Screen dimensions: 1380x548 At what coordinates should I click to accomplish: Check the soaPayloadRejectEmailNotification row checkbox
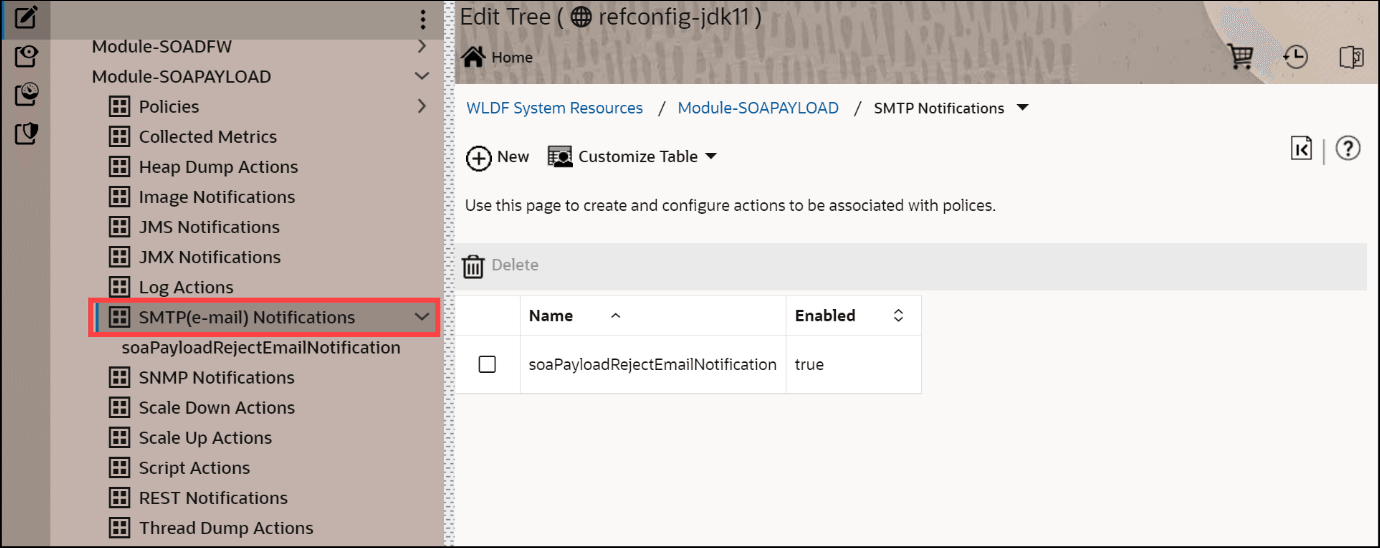point(487,364)
